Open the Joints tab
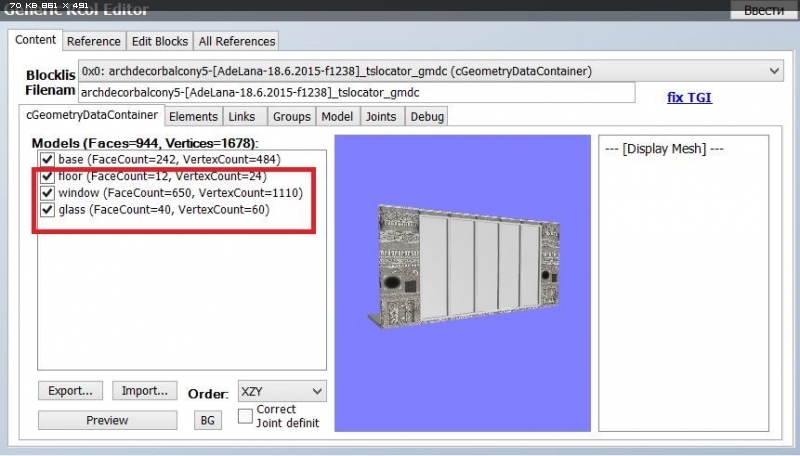This screenshot has width=800, height=456. pyautogui.click(x=380, y=117)
